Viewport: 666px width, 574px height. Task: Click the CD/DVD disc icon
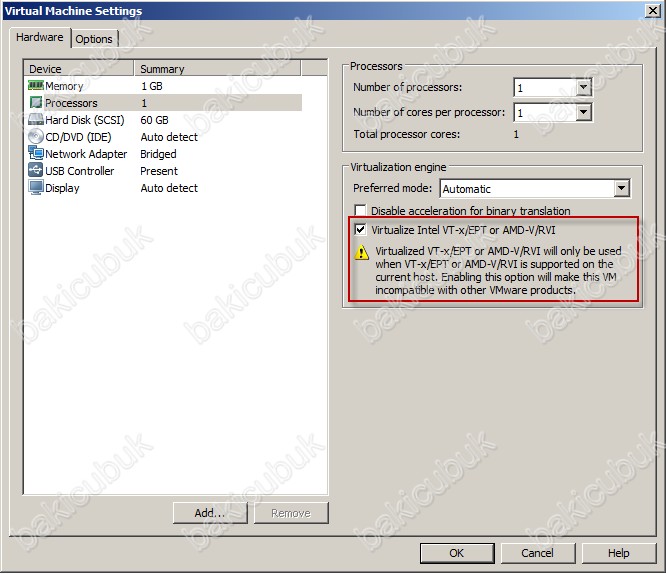(x=36, y=136)
